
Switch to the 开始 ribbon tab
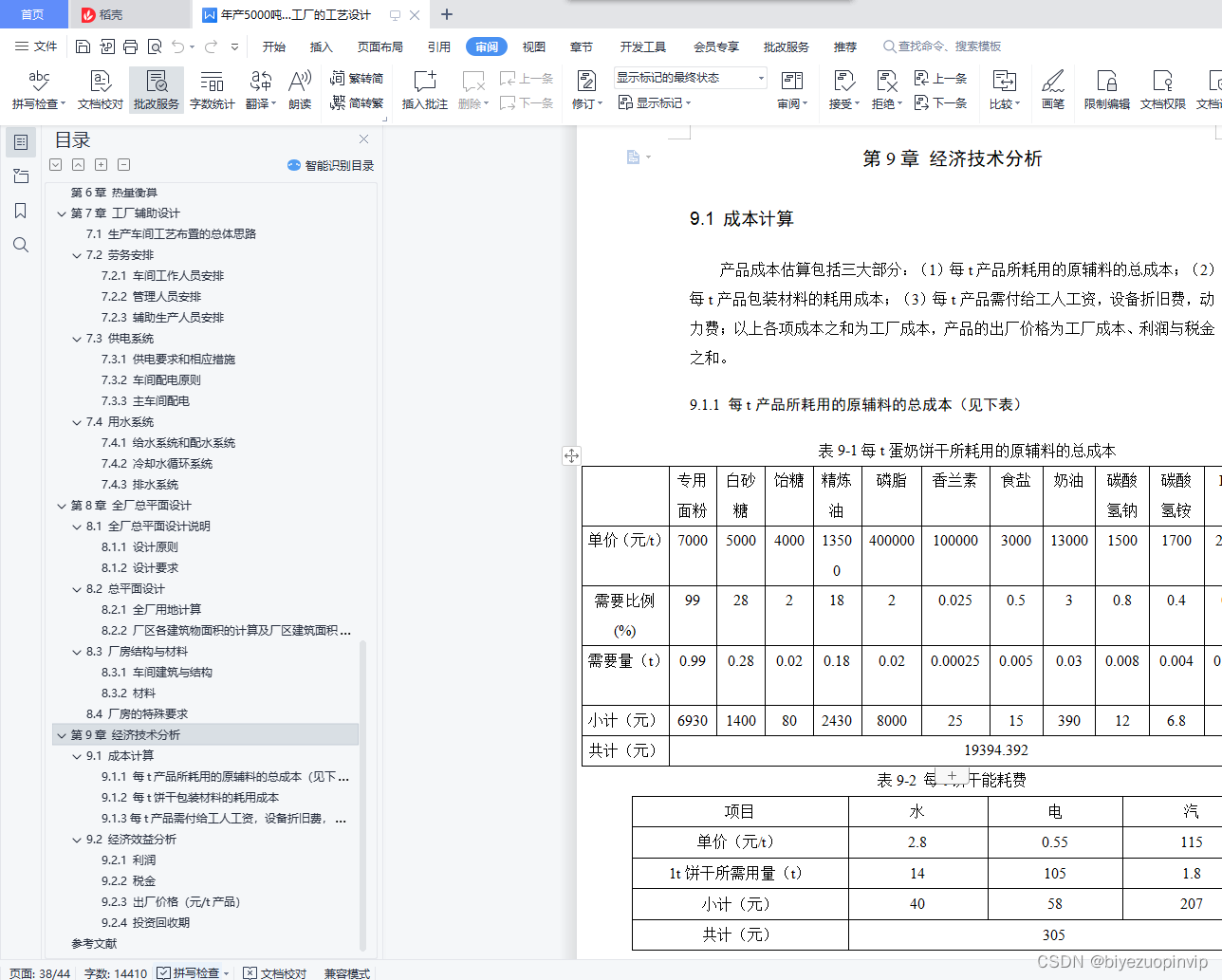274,46
